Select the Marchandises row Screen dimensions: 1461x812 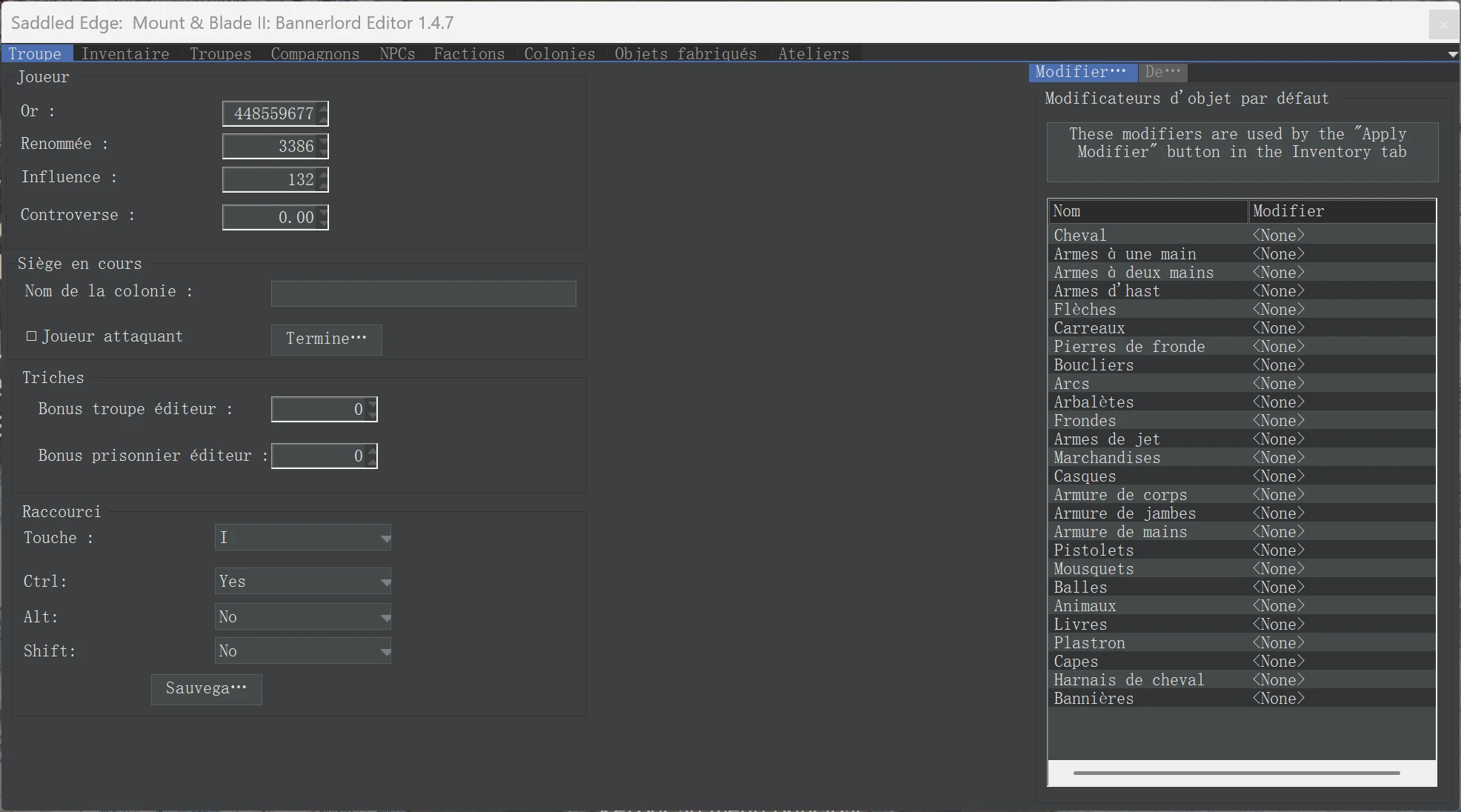tap(1242, 458)
